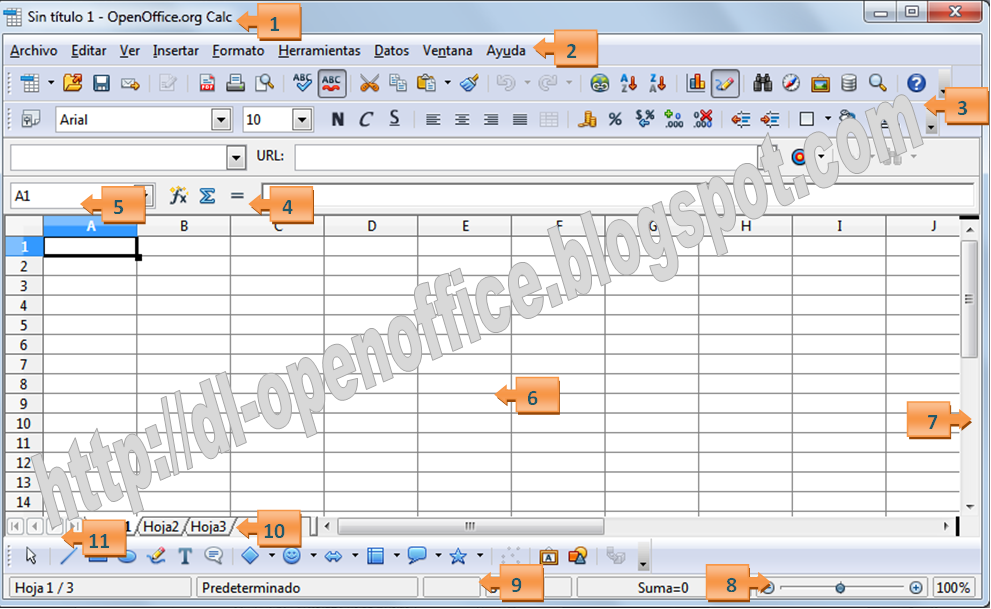991x609 pixels.
Task: Toggle Show Draw Functions button
Action: [725, 83]
